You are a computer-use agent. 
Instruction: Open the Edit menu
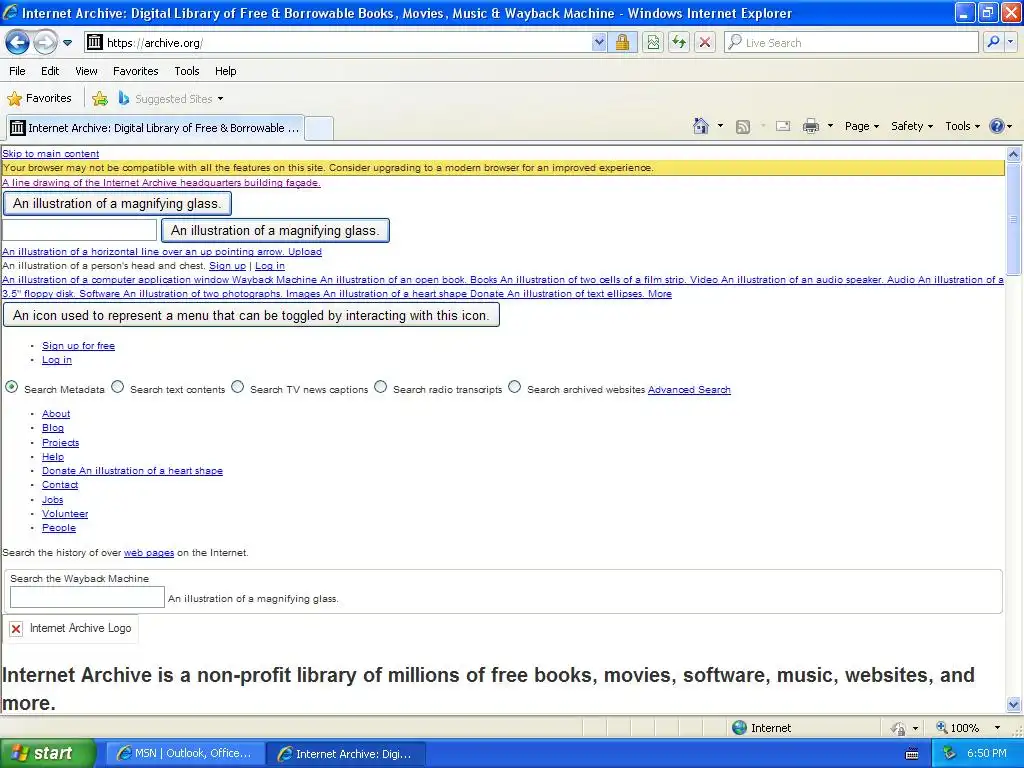point(50,71)
